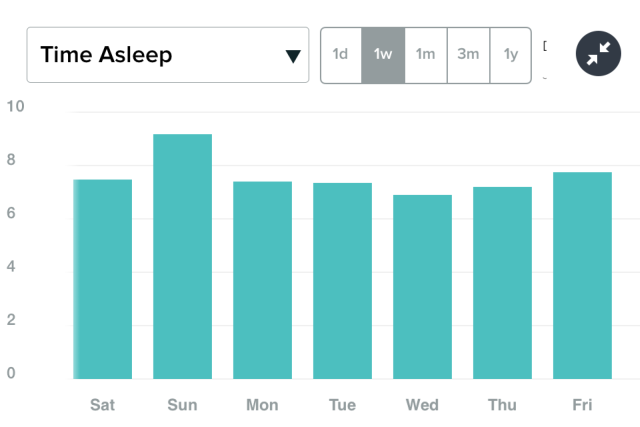Switch to the 1d time range
640x427 pixels.
340,55
